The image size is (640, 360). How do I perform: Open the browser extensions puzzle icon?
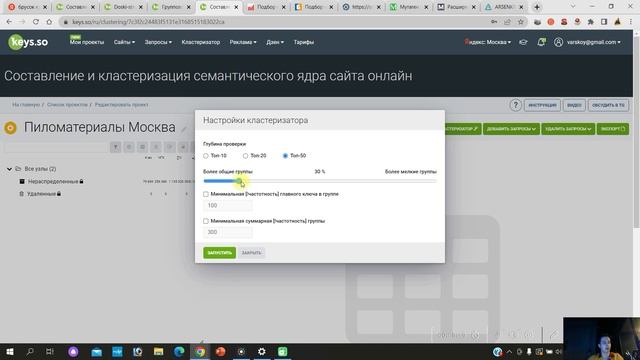click(590, 22)
